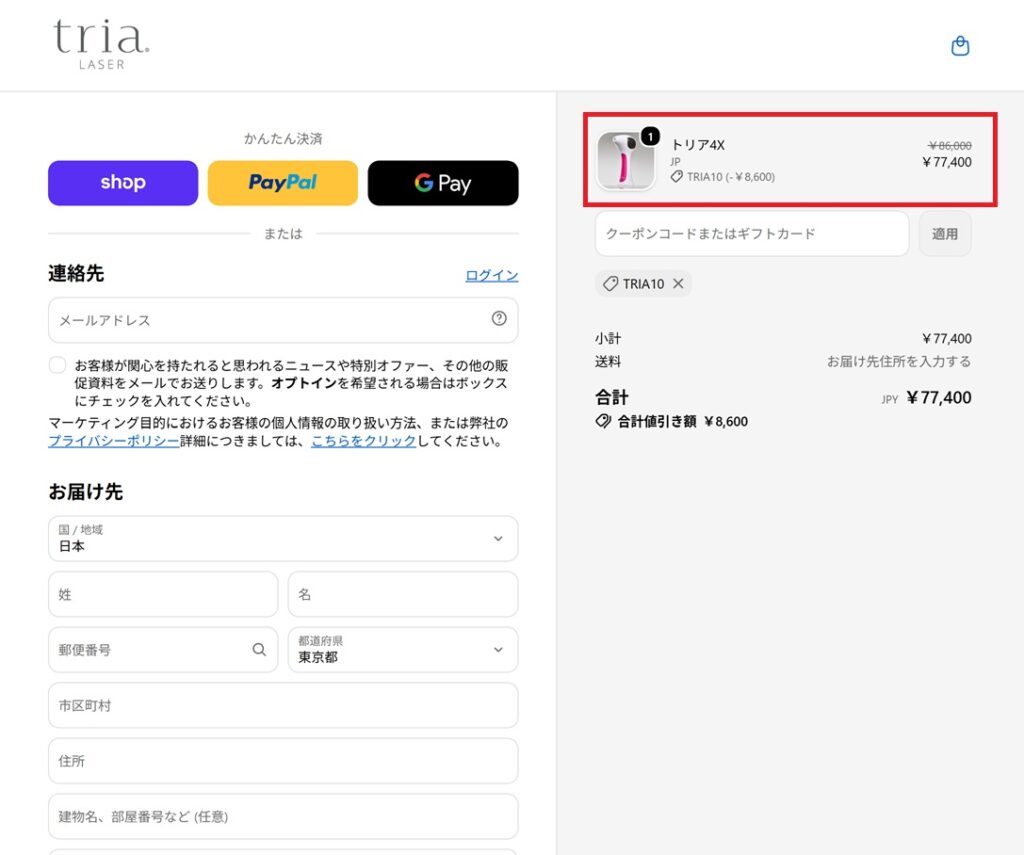The height and width of the screenshot is (855, 1024).
Task: Click the お届け先住所を入力する shipping text
Action: 899,361
